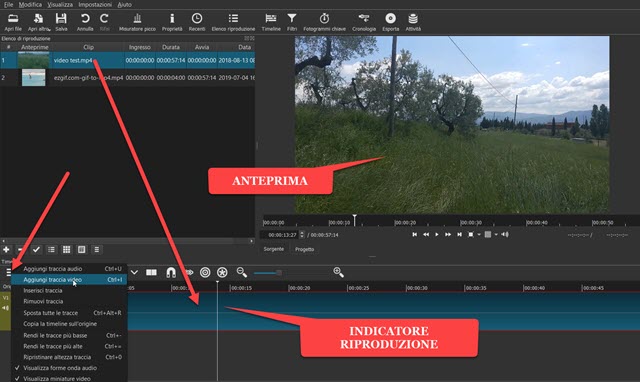Viewport: 640px width, 382px height.
Task: Choose Aggiungi traccia audio
Action: pyautogui.click(x=69, y=269)
